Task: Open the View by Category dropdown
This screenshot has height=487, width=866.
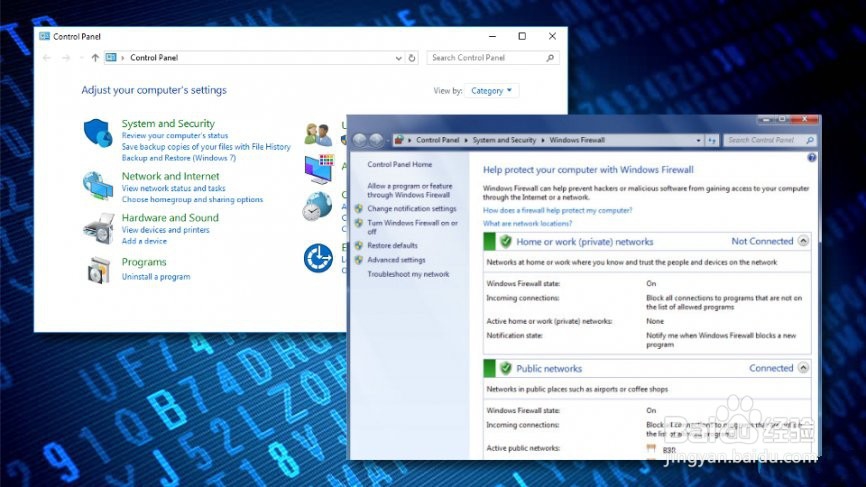Action: coord(492,91)
